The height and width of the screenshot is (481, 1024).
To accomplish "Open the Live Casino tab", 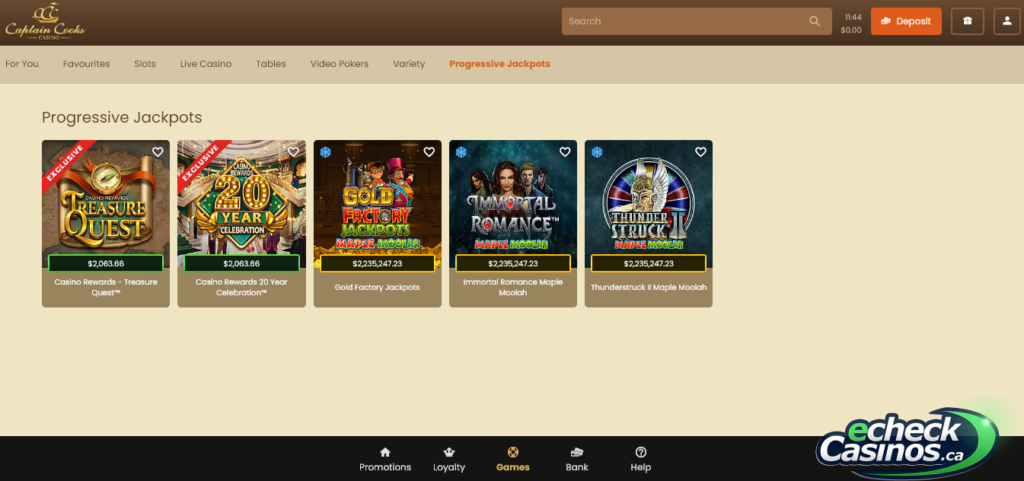I will coord(206,64).
